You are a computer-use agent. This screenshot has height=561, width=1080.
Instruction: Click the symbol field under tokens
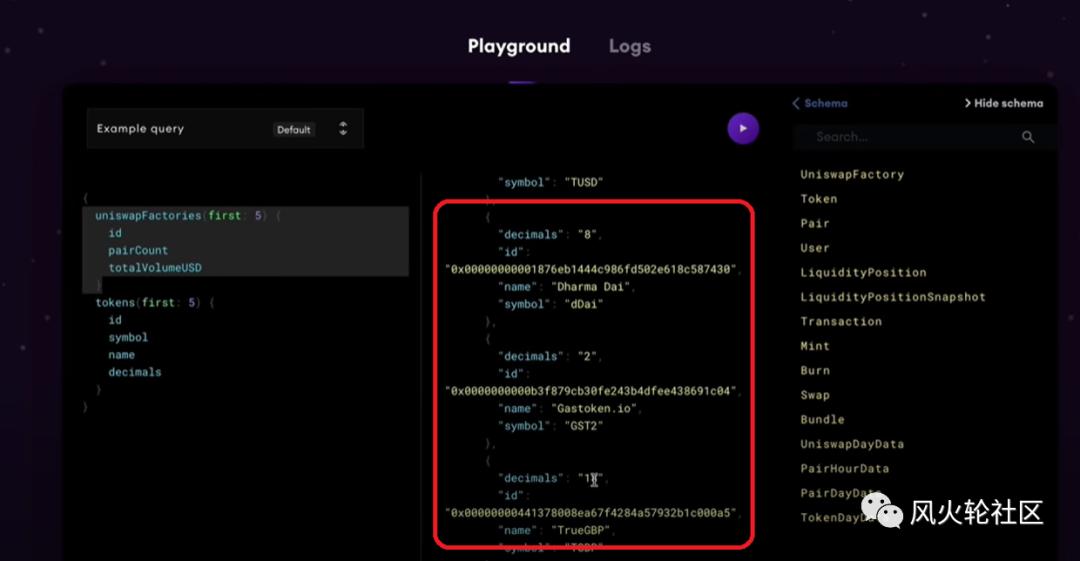[128, 338]
